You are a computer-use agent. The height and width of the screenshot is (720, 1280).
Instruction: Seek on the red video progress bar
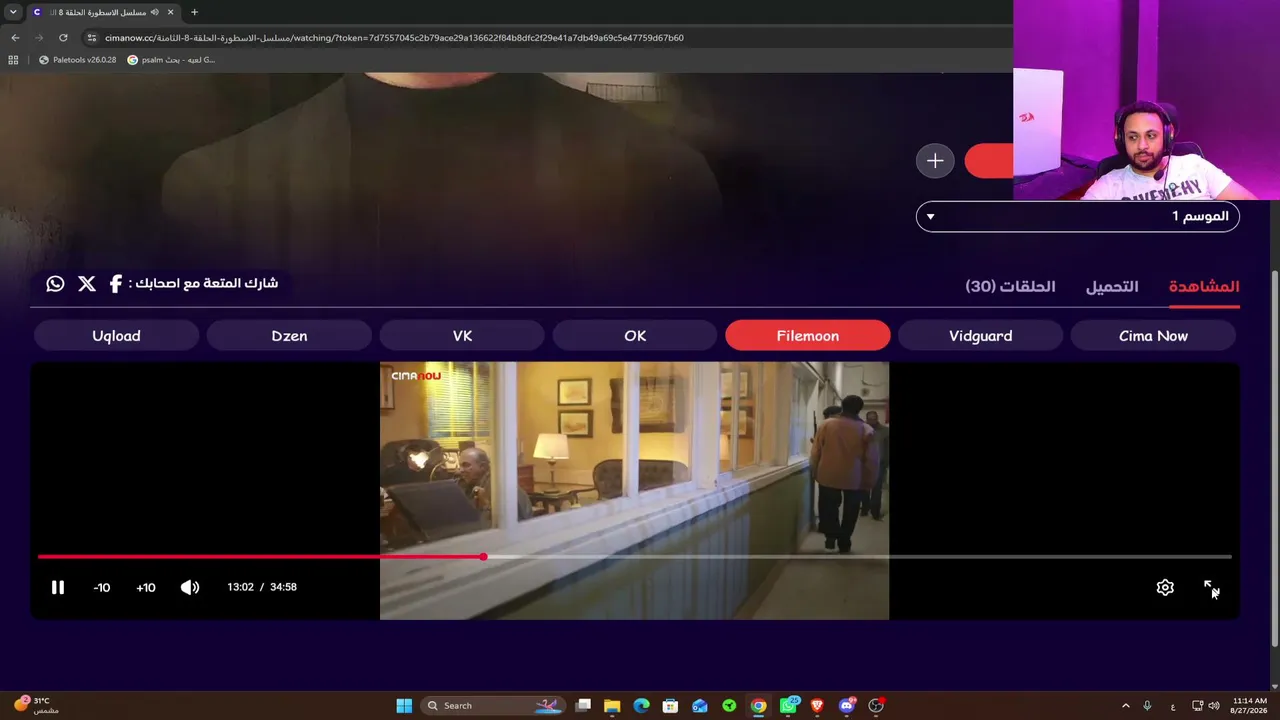(634, 557)
